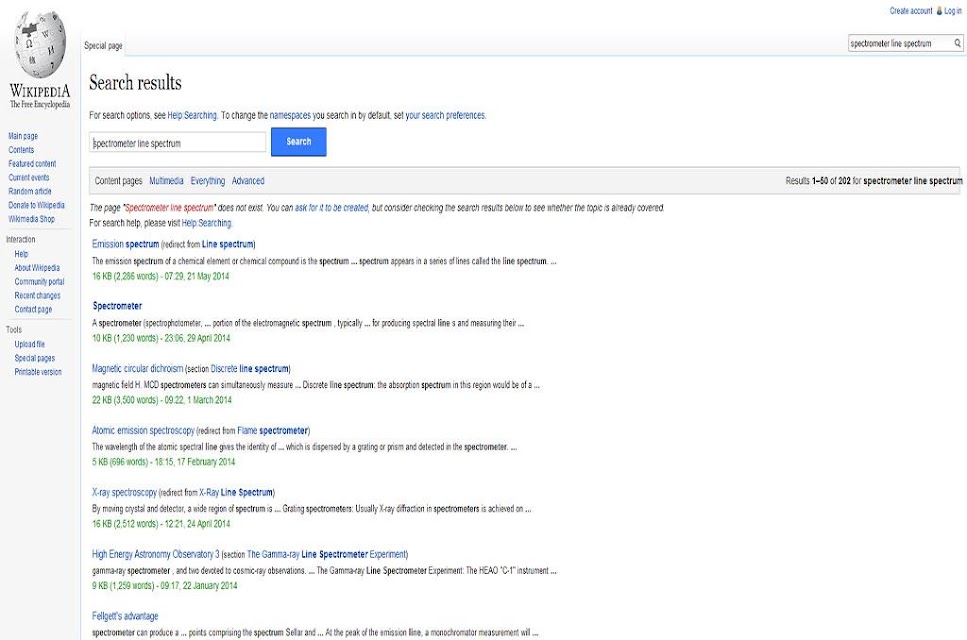Open the Create account link
Viewport: 967px width, 640px height.
(x=910, y=10)
